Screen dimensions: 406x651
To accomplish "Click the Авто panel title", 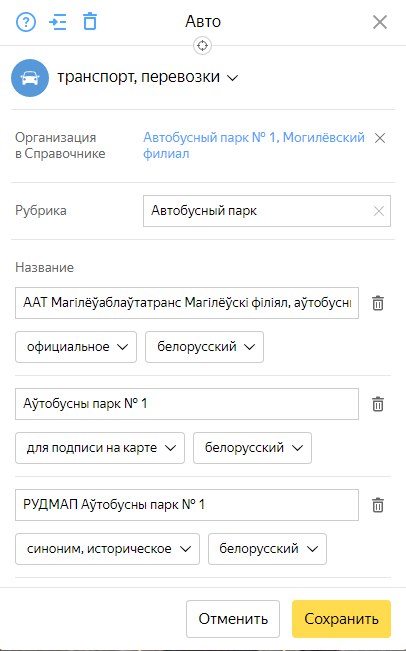I will pos(203,22).
